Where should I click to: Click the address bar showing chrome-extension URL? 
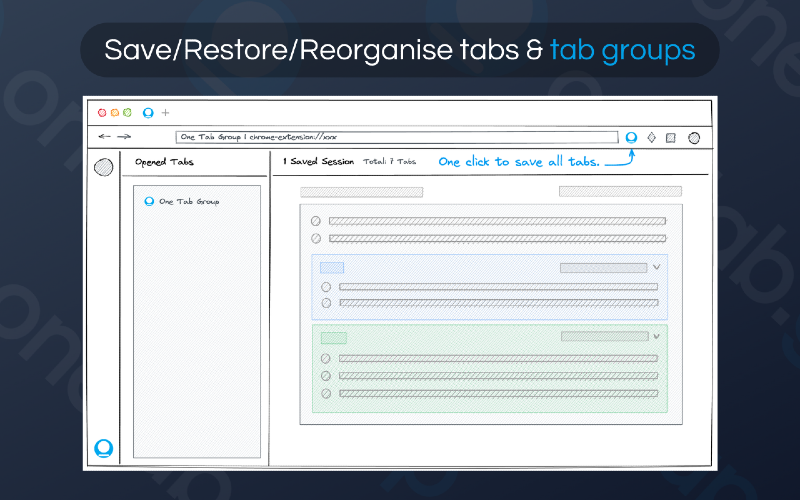tap(397, 137)
